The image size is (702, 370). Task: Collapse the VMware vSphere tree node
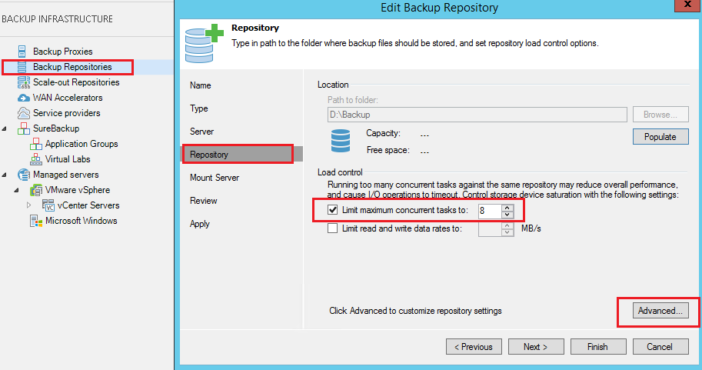17,190
